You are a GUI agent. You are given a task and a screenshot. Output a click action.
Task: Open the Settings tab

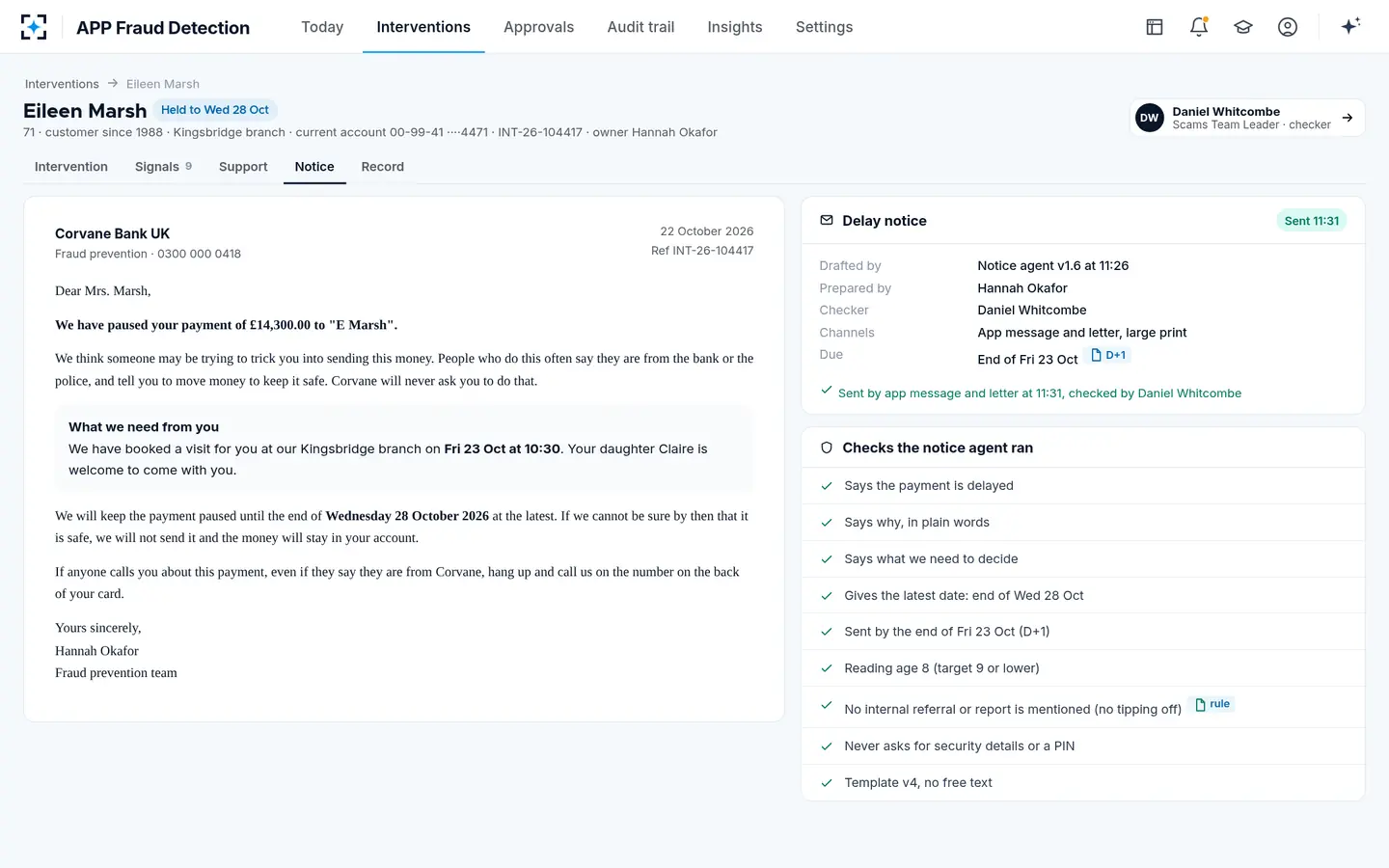coord(824,27)
